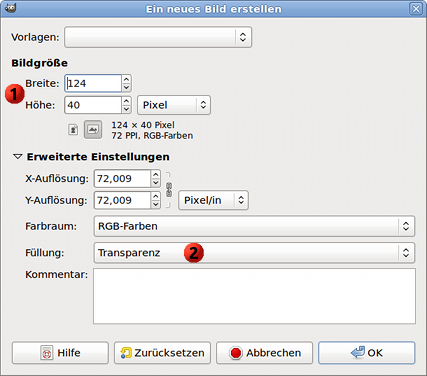Click into the X-Auflösung field
Viewport: 427px width, 376px height.
click(122, 178)
